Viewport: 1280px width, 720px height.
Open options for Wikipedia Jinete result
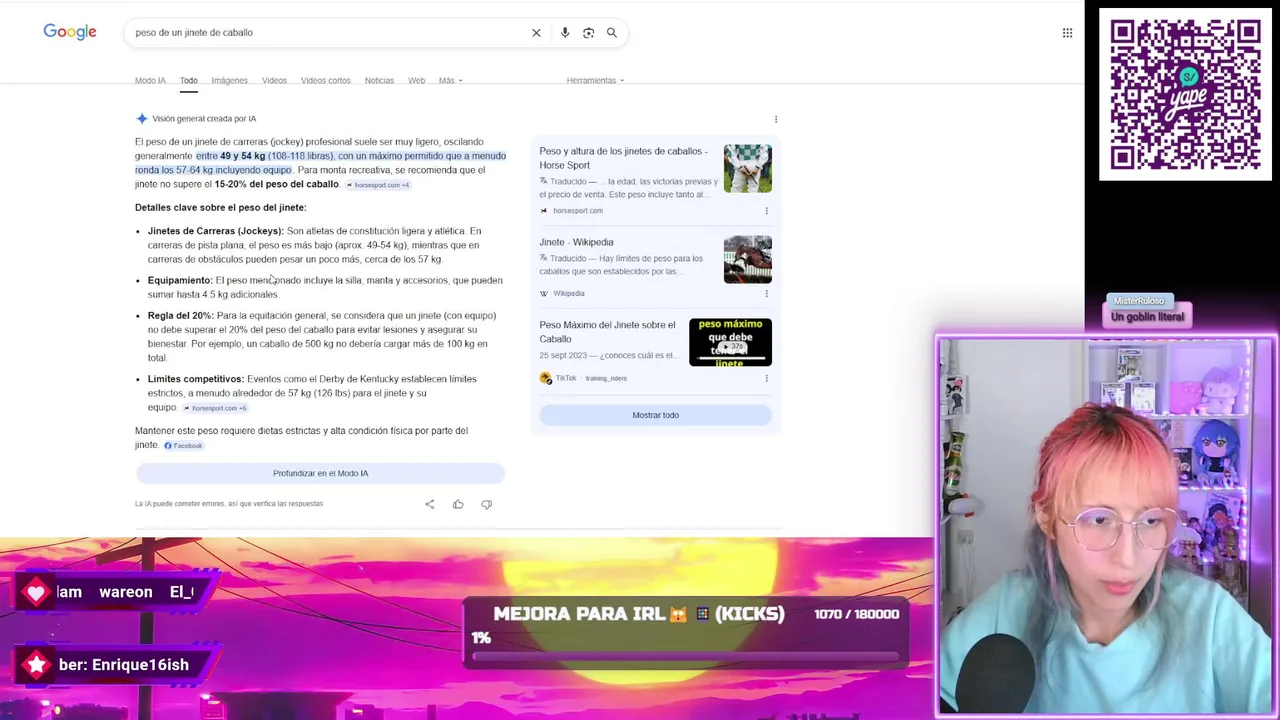[766, 294]
